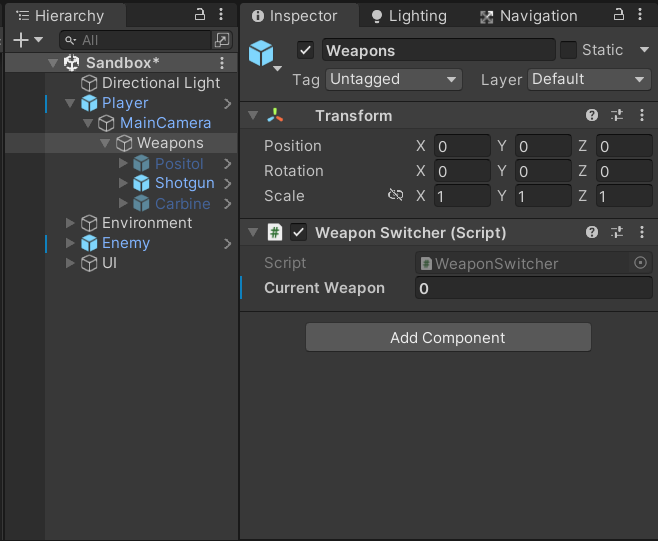Switch to the Lighting tab

pos(409,16)
